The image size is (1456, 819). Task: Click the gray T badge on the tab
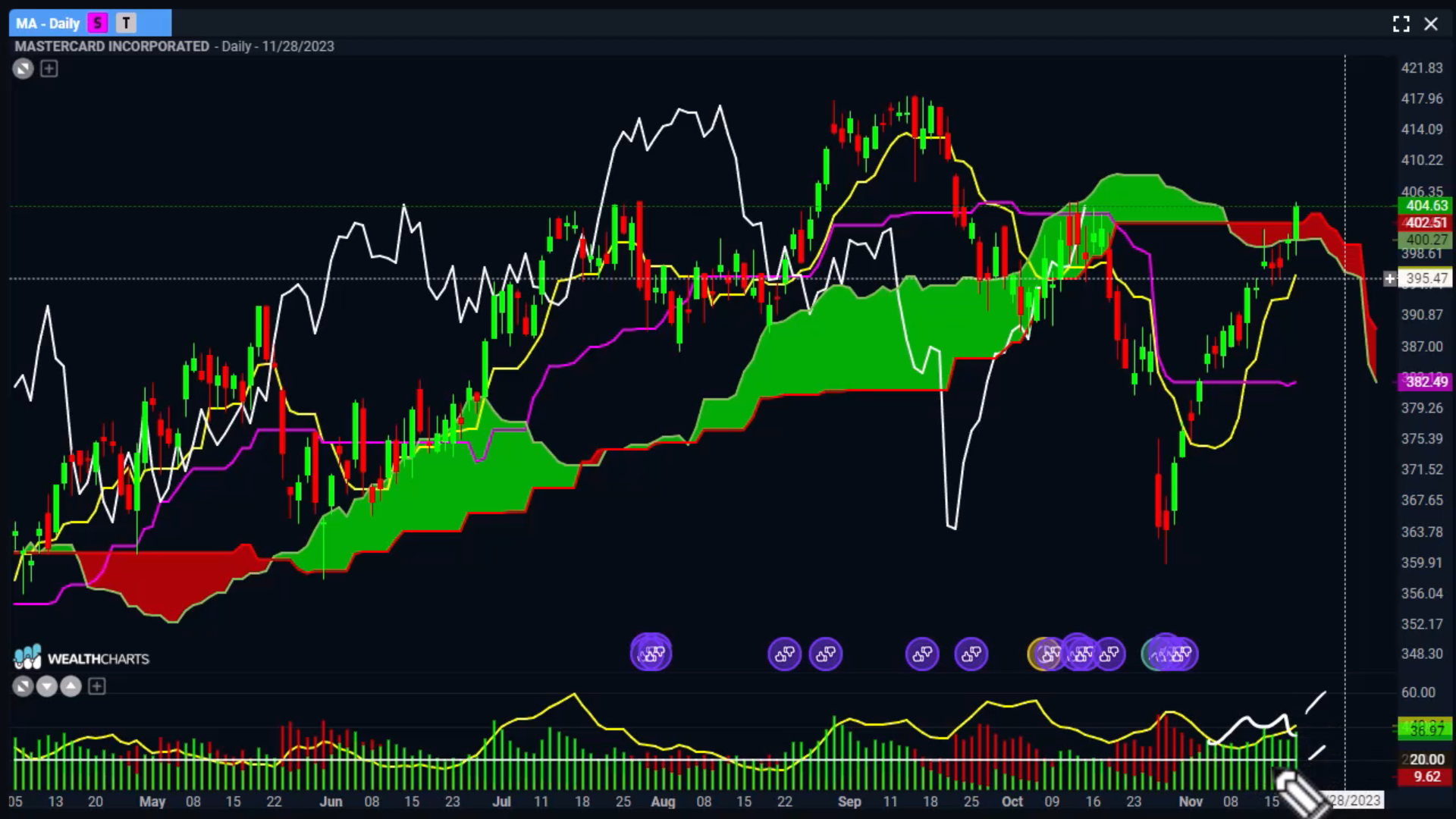pos(127,24)
